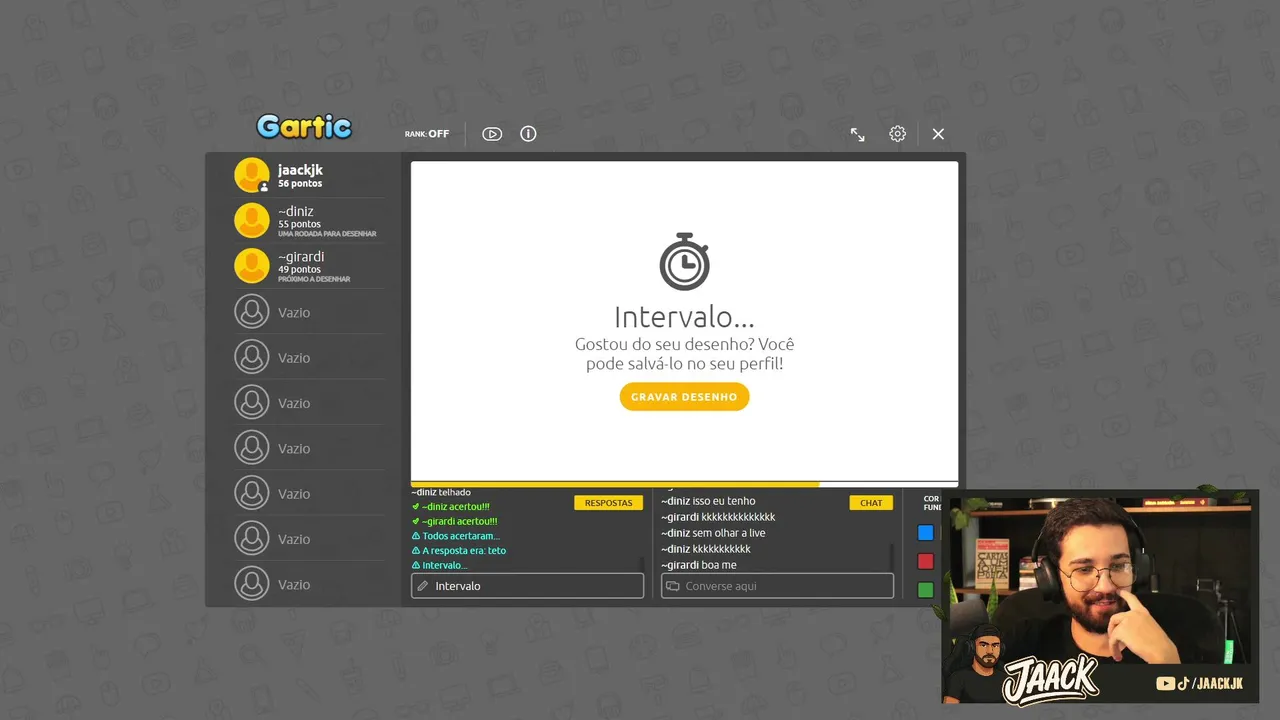Click chat message '~girardi boa me'
Viewport: 1280px width, 720px height.
click(x=699, y=565)
